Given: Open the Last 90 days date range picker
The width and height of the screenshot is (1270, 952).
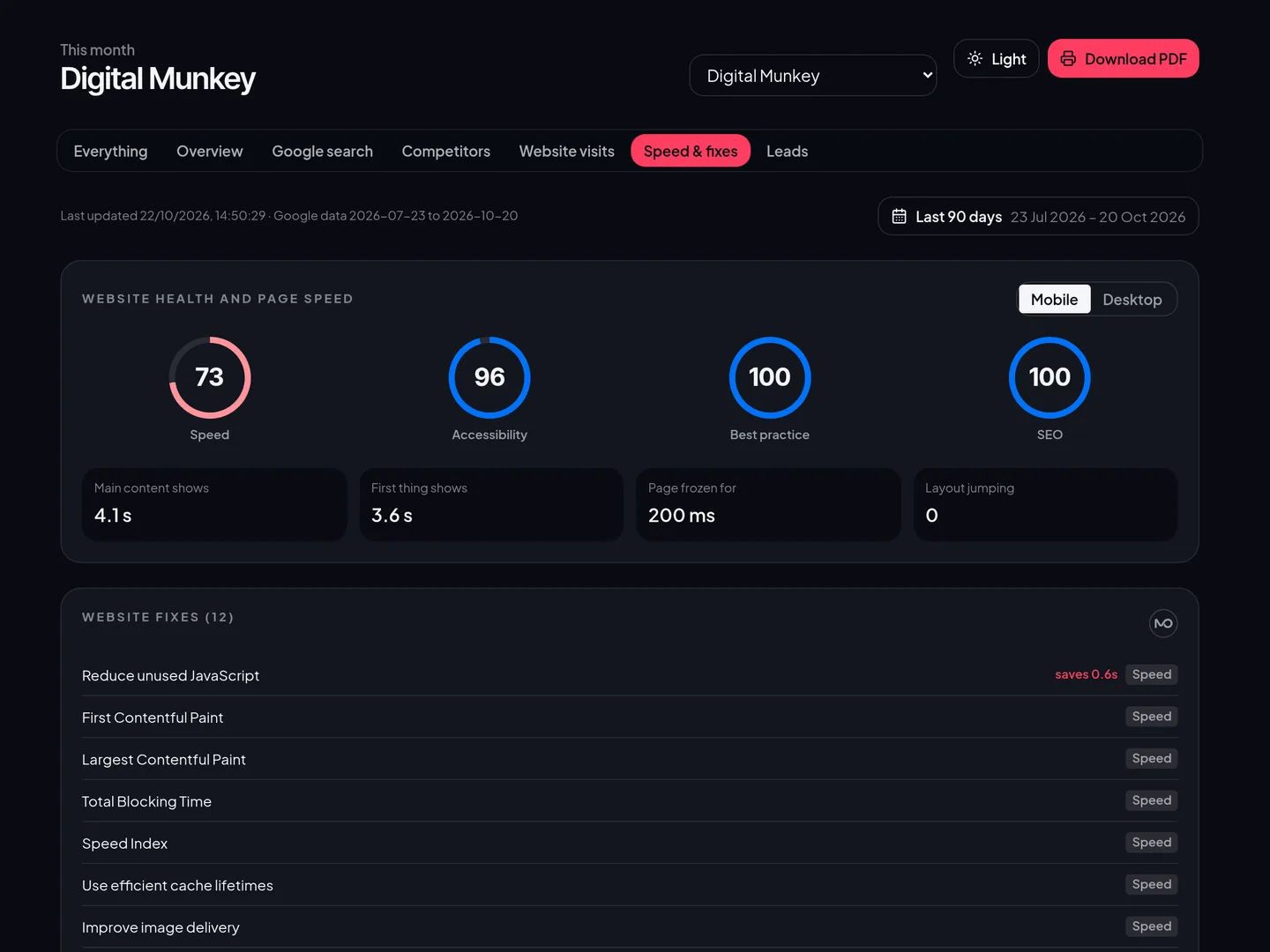Looking at the screenshot, I should tap(1038, 216).
